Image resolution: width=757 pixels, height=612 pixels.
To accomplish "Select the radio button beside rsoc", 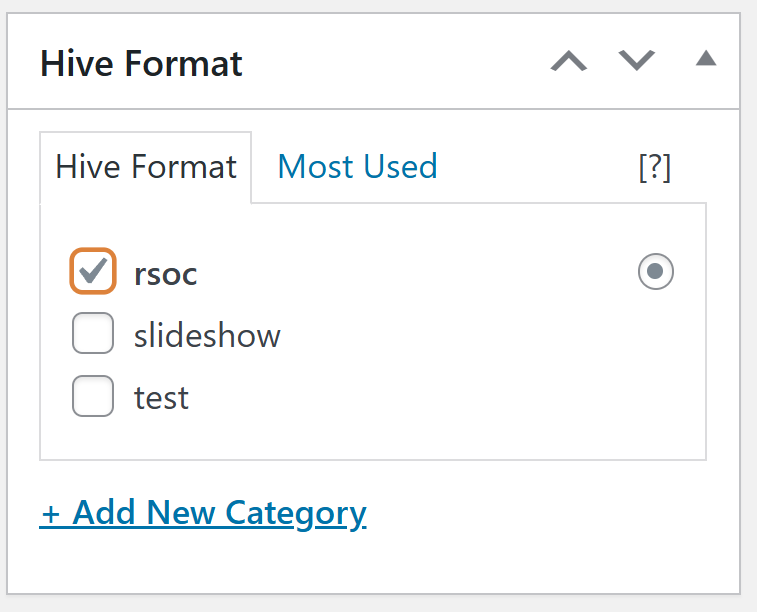I will (656, 271).
